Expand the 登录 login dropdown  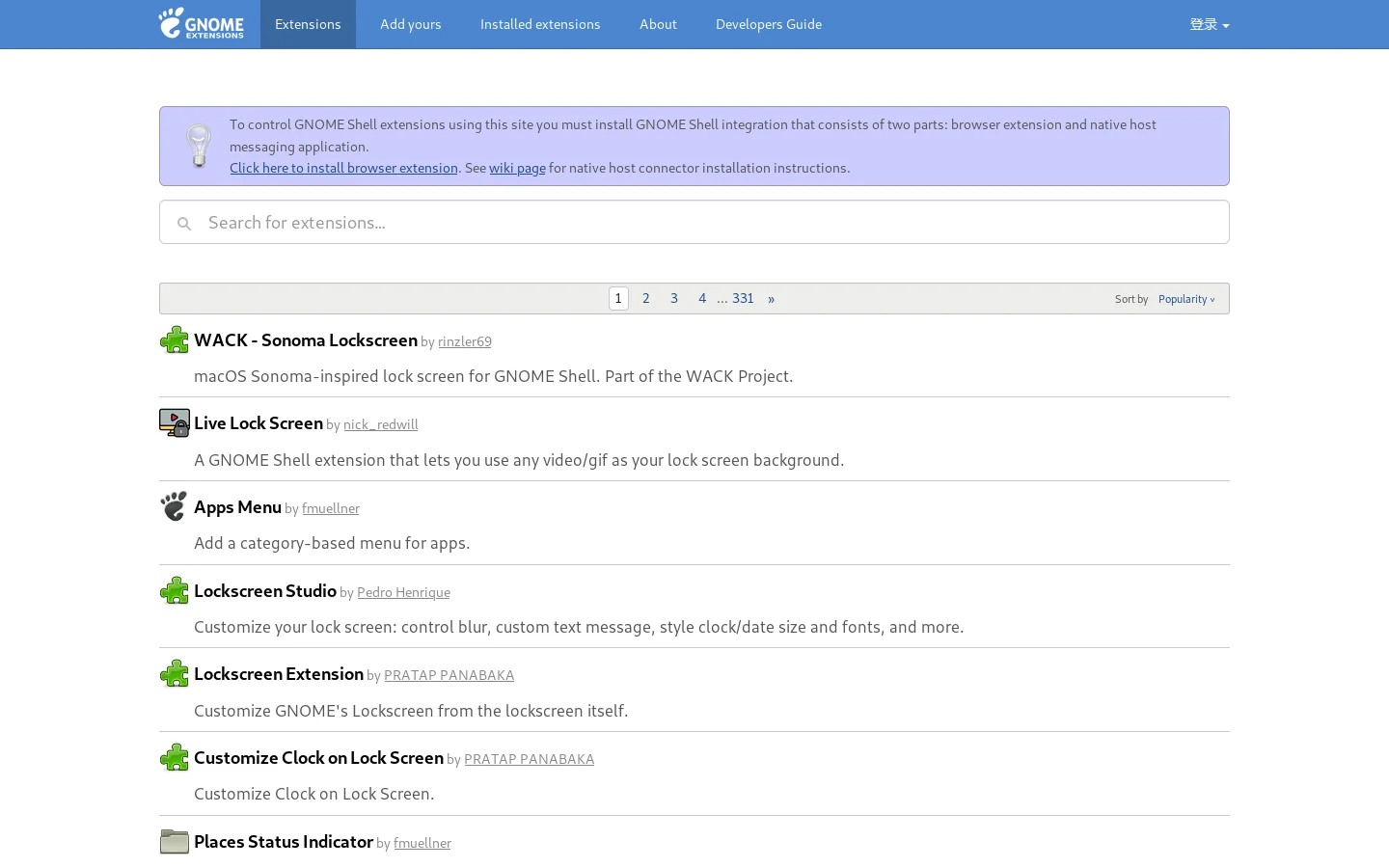point(1210,24)
